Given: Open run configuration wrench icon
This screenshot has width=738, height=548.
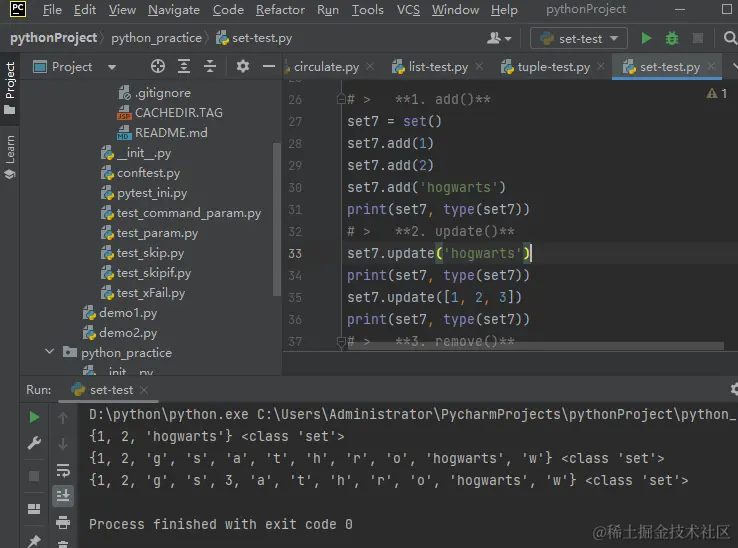Looking at the screenshot, I should 34,443.
